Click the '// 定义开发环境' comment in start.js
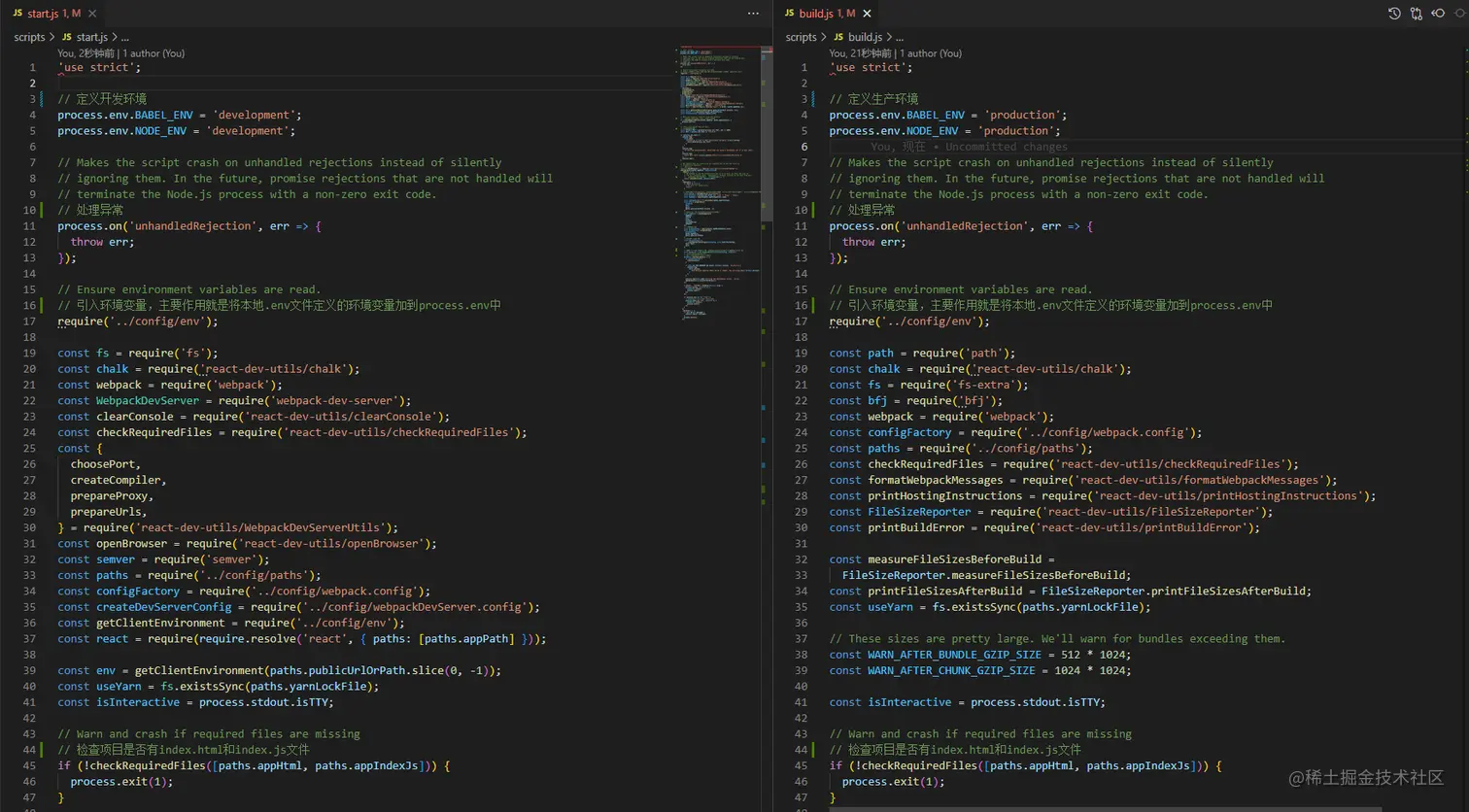 click(x=102, y=99)
